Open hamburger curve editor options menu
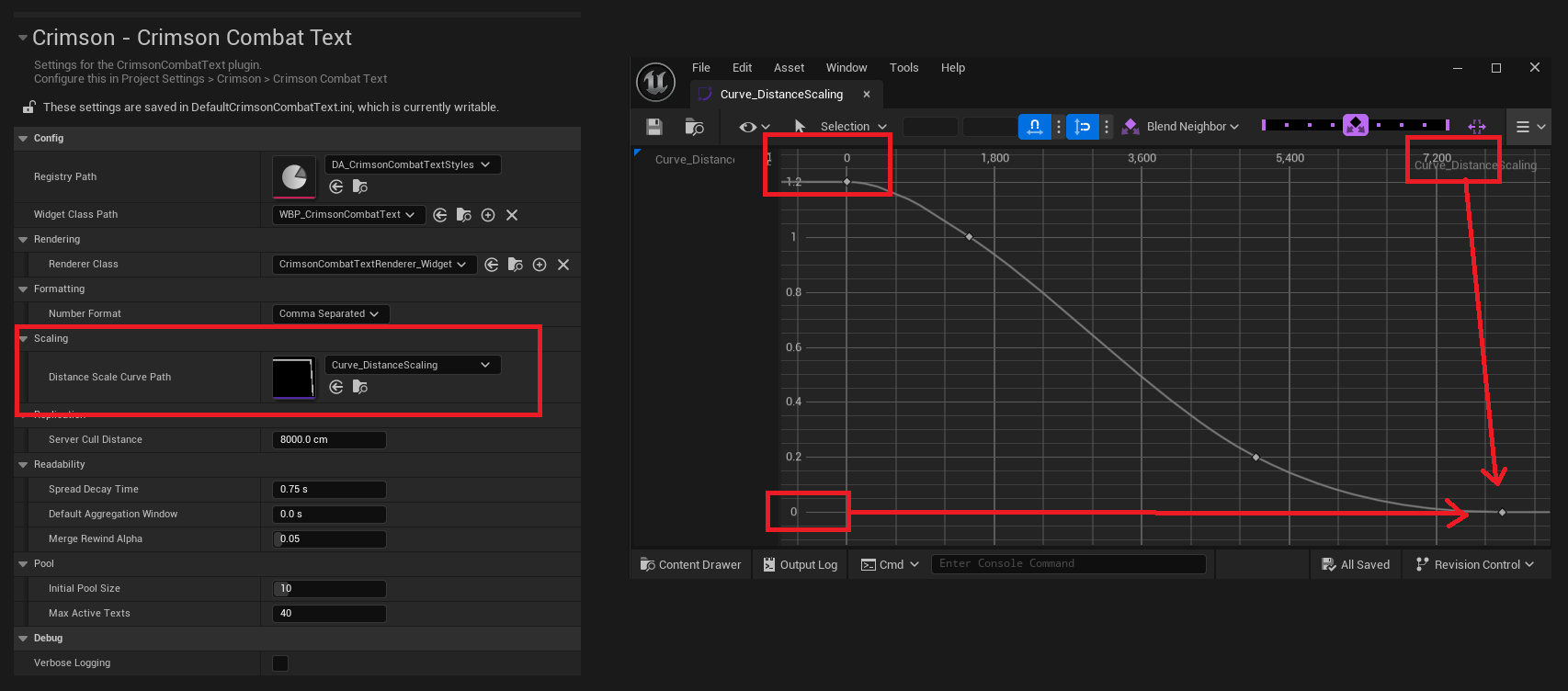1568x691 pixels. click(1530, 127)
